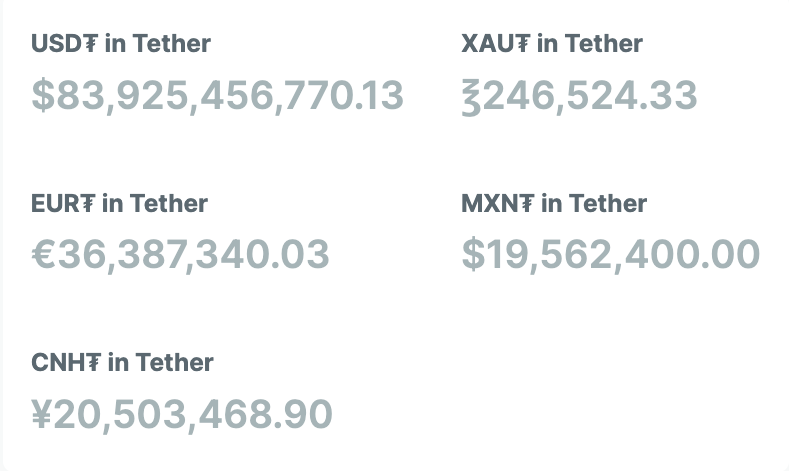Screen dimensions: 789x471
Task: Select the $19,562,400.00 amount
Action: (610, 255)
